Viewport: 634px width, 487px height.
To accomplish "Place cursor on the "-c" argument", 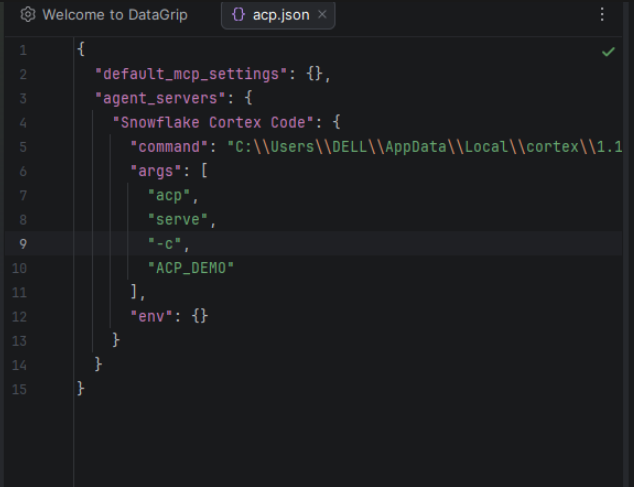I will [165, 244].
